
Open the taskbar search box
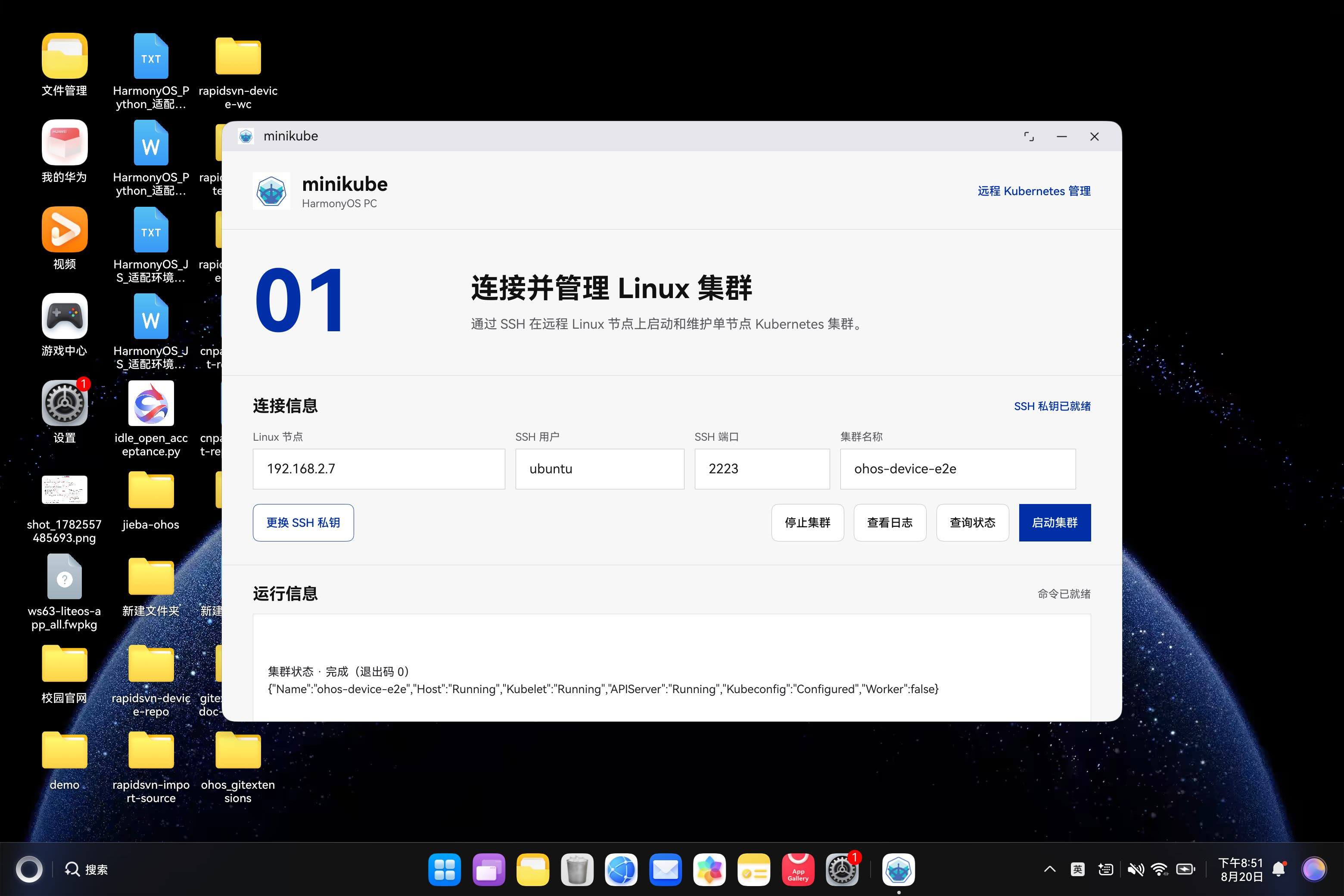(x=86, y=870)
